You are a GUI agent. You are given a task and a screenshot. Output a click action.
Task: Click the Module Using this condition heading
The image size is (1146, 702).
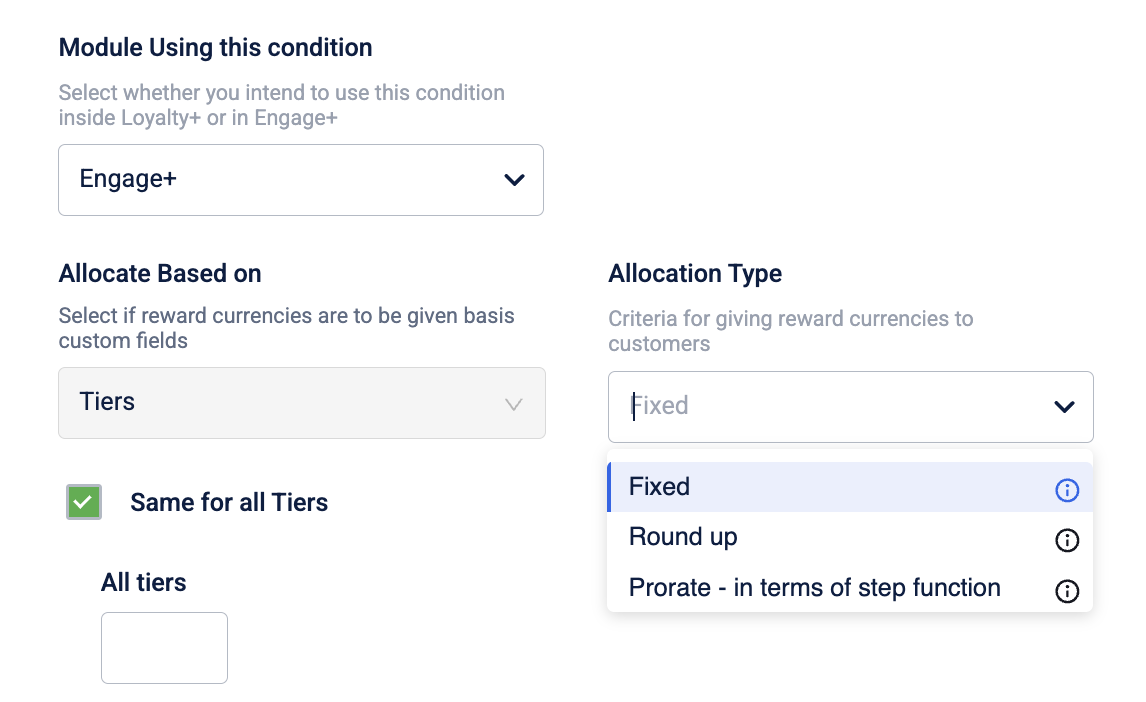(x=216, y=47)
